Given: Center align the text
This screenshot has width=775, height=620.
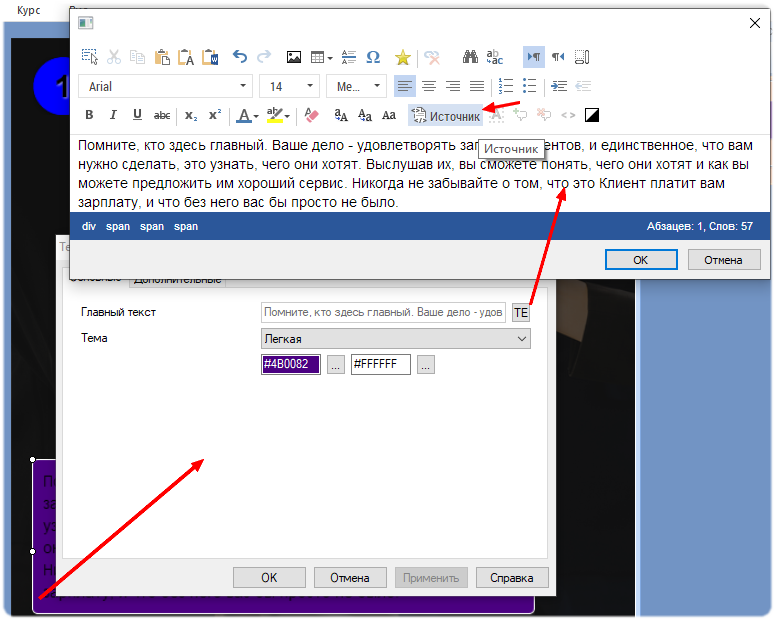Looking at the screenshot, I should click(x=429, y=86).
